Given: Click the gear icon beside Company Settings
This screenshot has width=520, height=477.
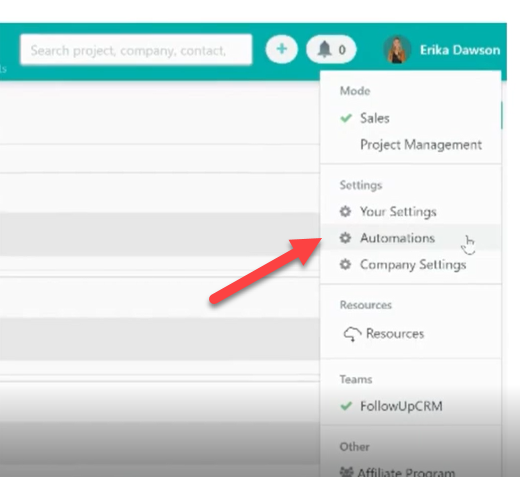Looking at the screenshot, I should pos(345,265).
